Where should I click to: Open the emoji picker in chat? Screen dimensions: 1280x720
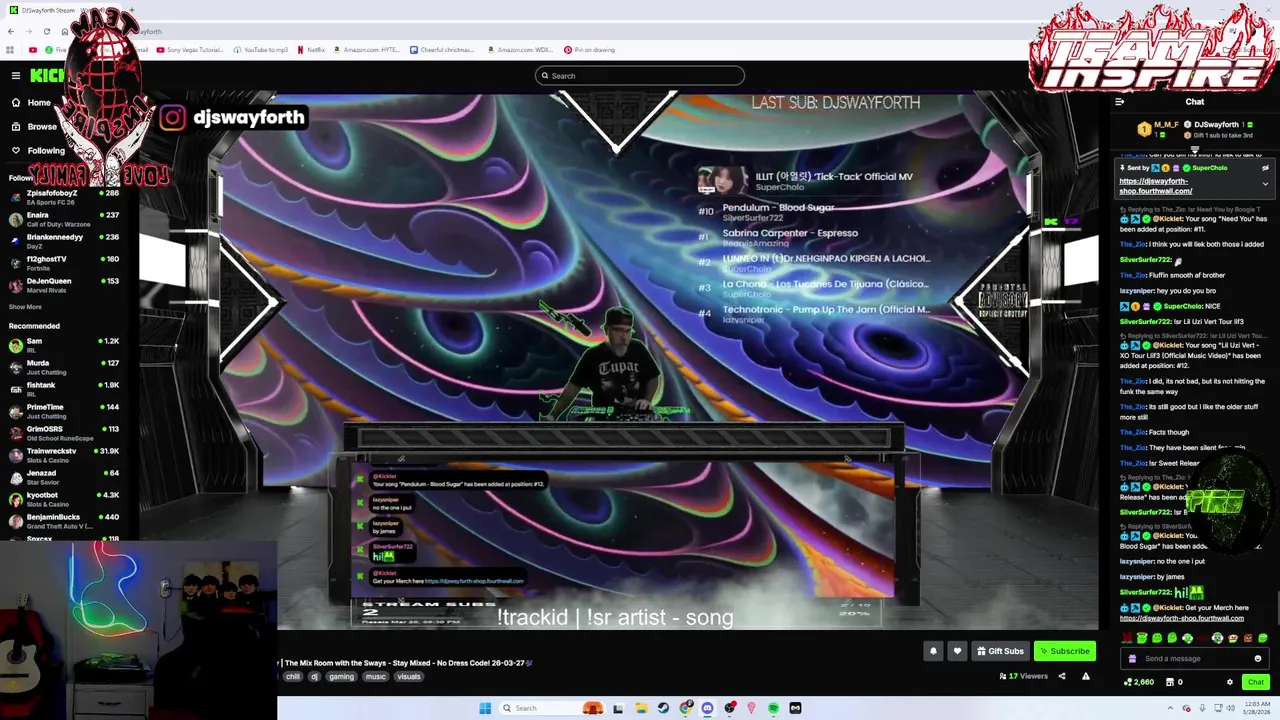(x=1258, y=659)
